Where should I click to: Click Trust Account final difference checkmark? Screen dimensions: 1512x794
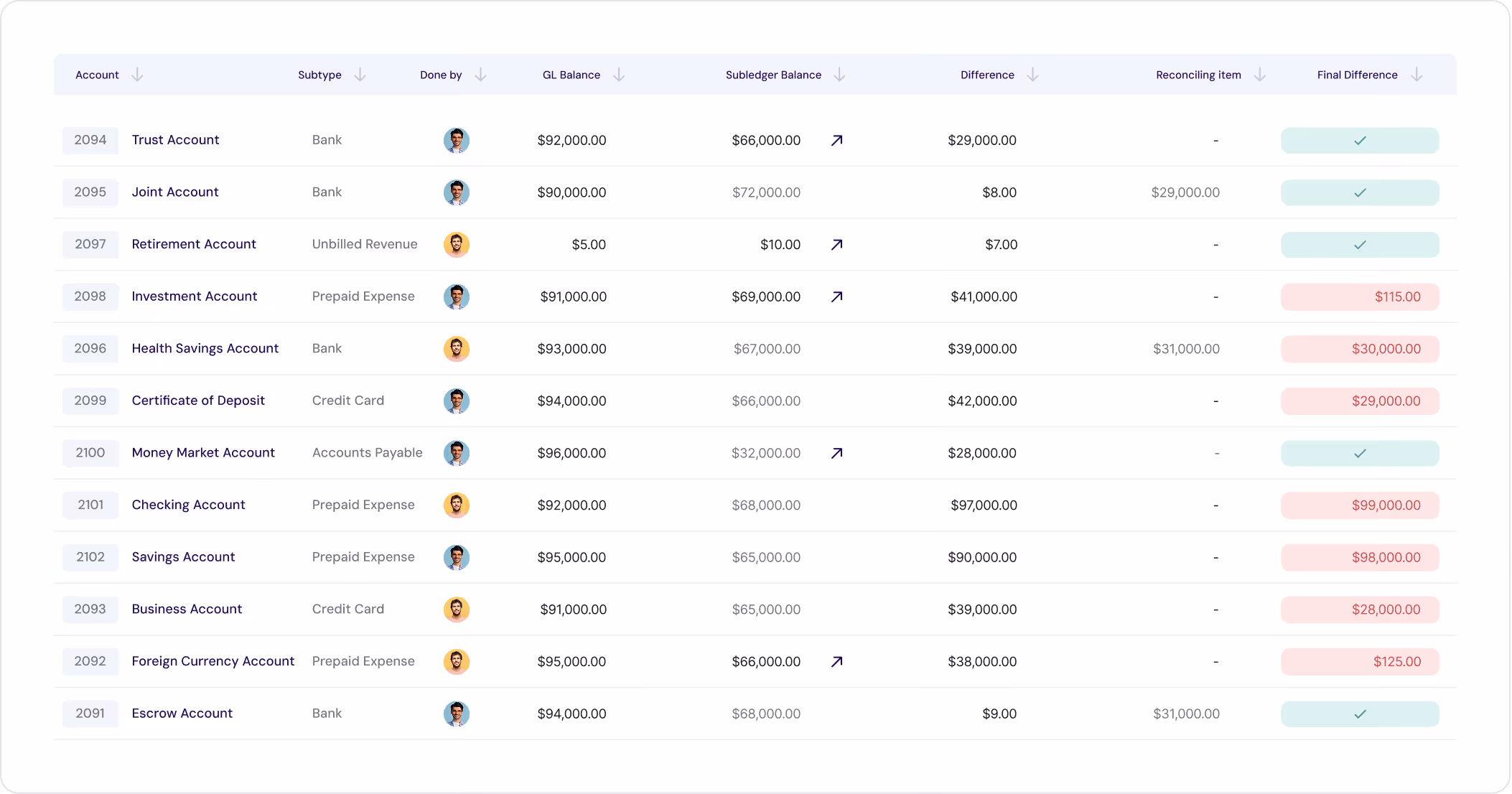(1359, 141)
